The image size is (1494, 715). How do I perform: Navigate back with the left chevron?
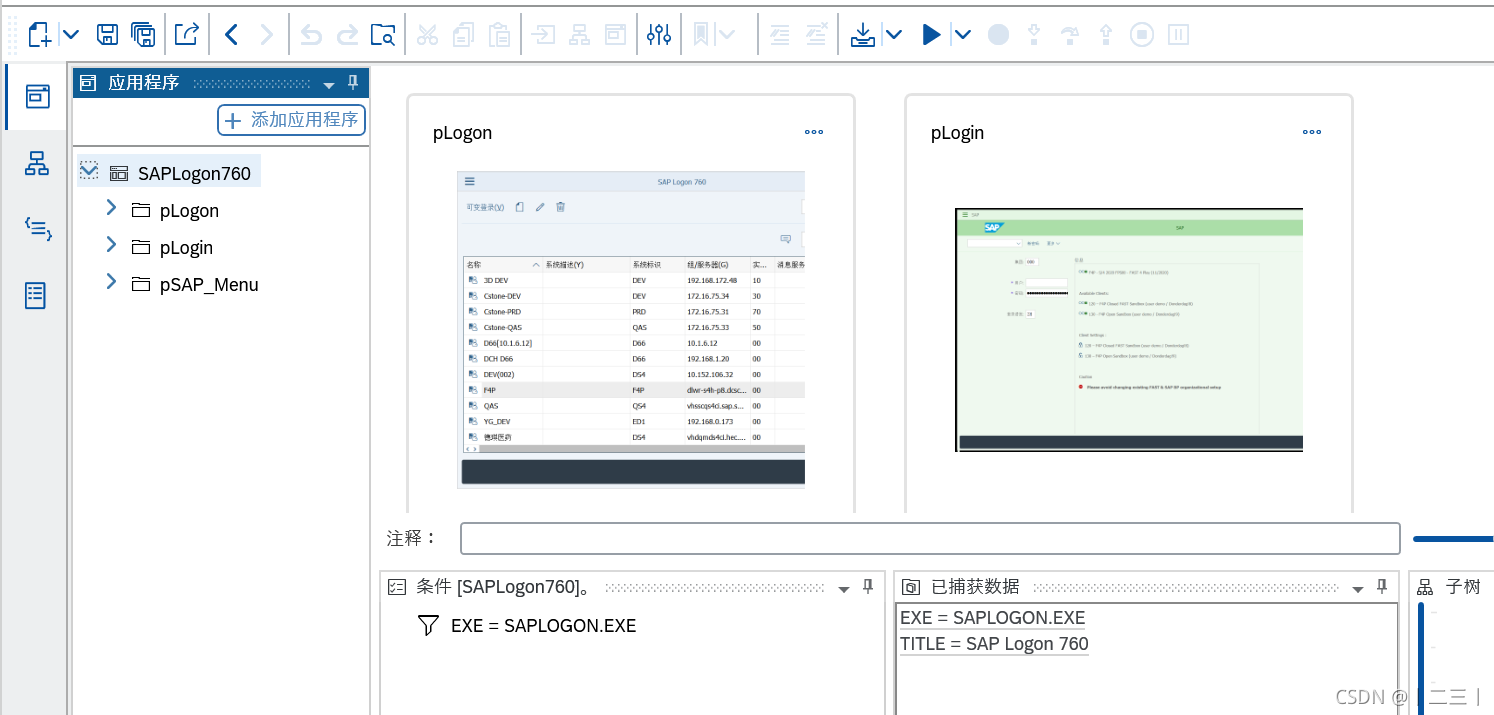point(231,35)
